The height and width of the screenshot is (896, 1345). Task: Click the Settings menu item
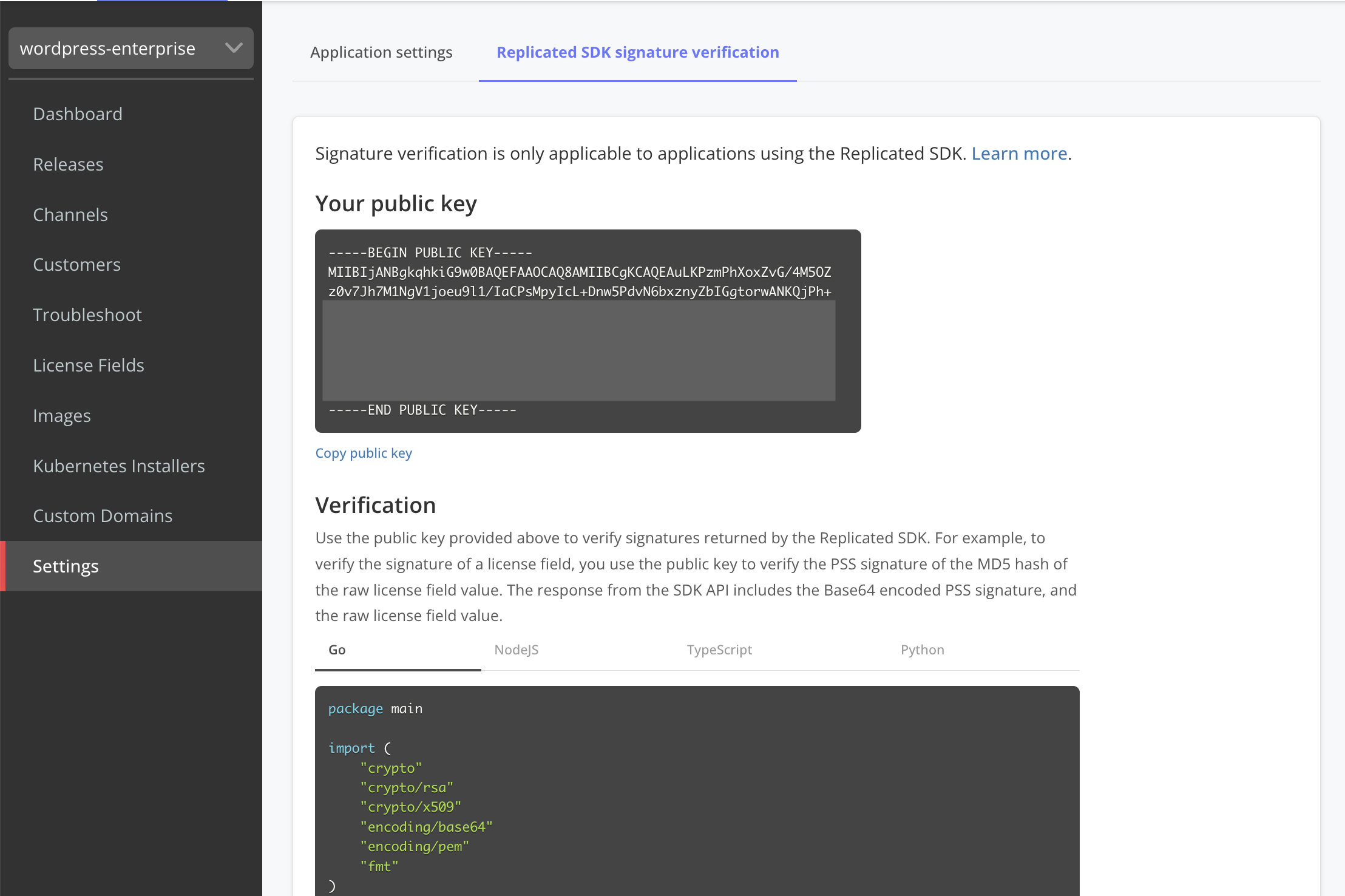(x=65, y=566)
